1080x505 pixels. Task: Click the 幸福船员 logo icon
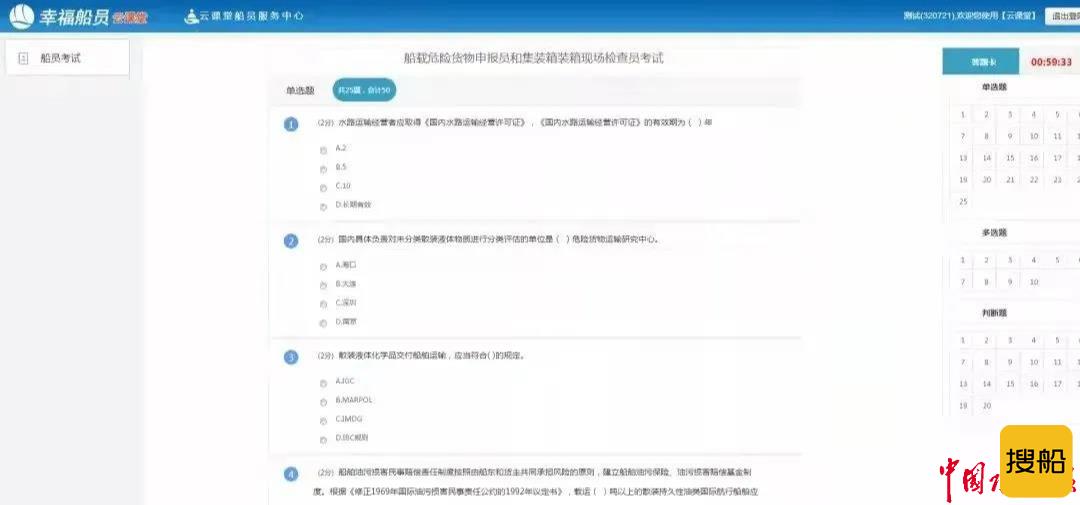(x=21, y=17)
